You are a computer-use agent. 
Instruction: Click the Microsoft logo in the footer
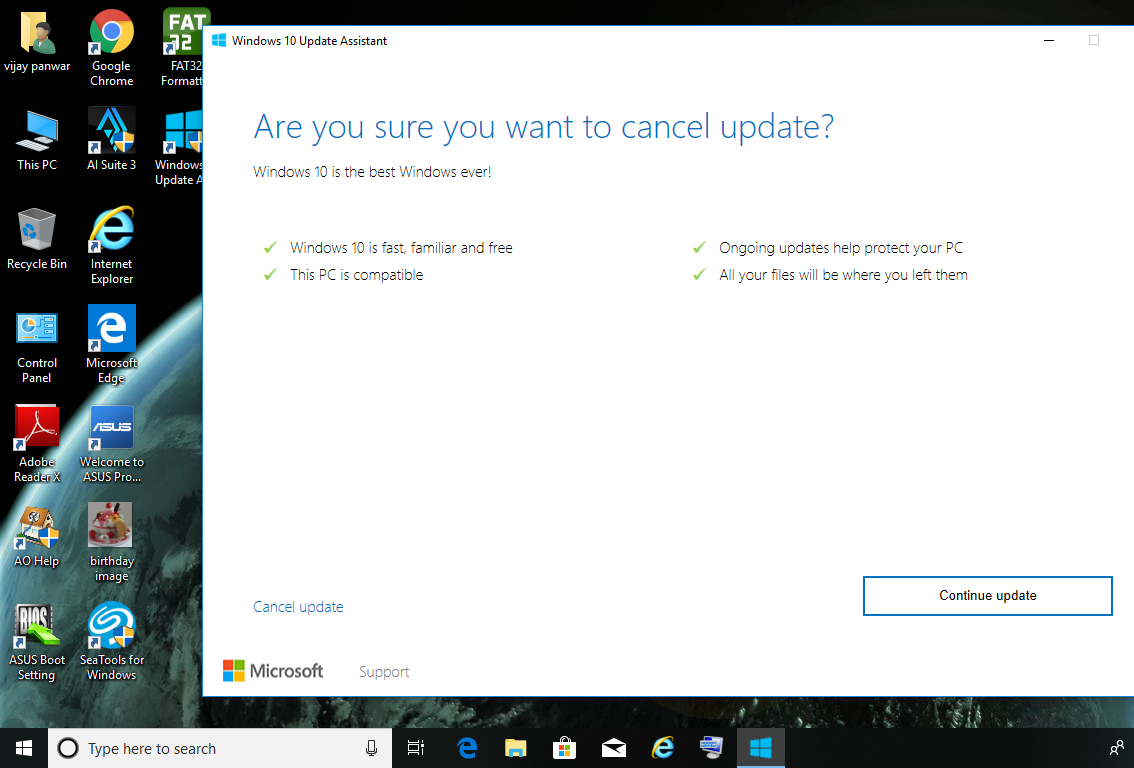coord(273,671)
